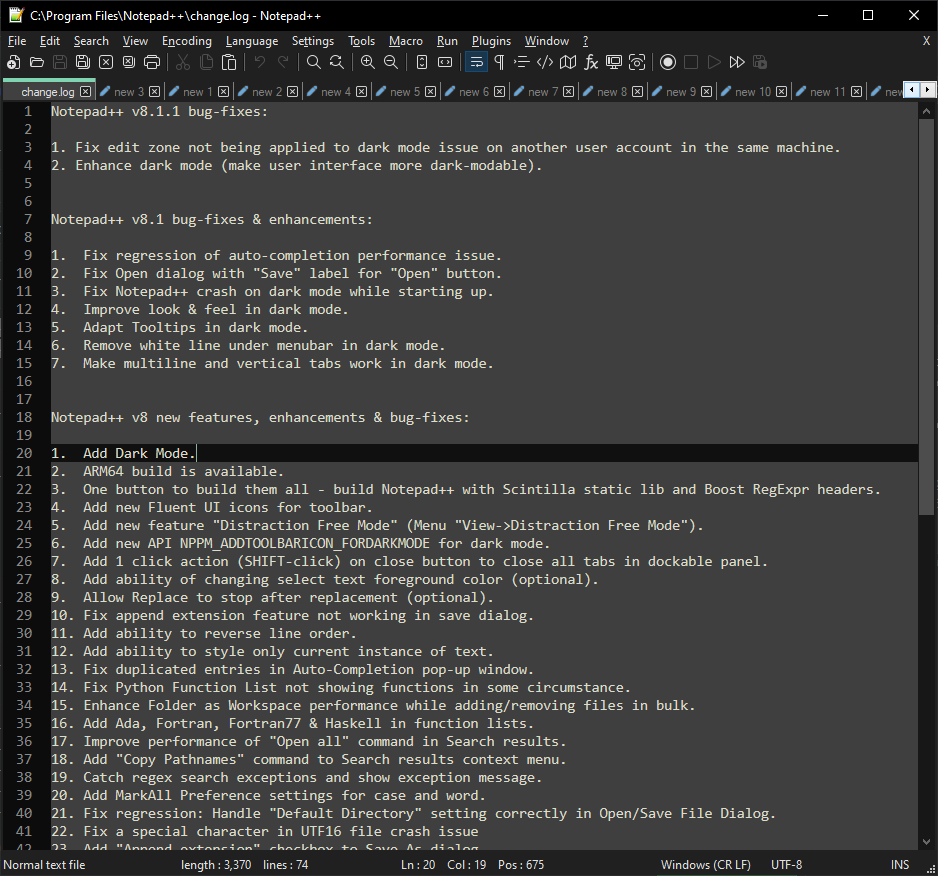Open the Macro menu
This screenshot has height=876, width=938.
click(406, 41)
